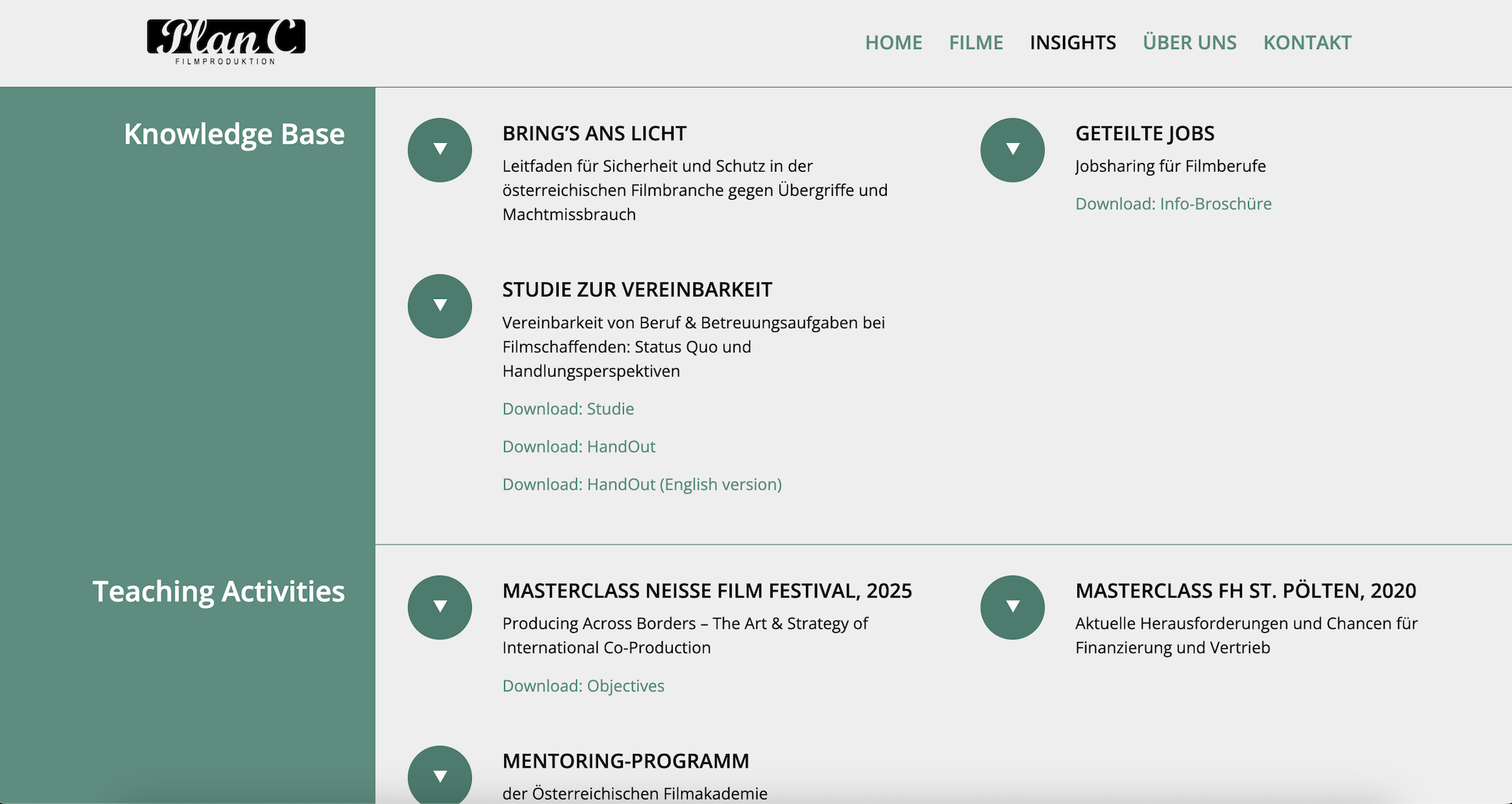Viewport: 1512px width, 804px height.
Task: Expand the Mentoring-Programm arrow
Action: tap(439, 776)
